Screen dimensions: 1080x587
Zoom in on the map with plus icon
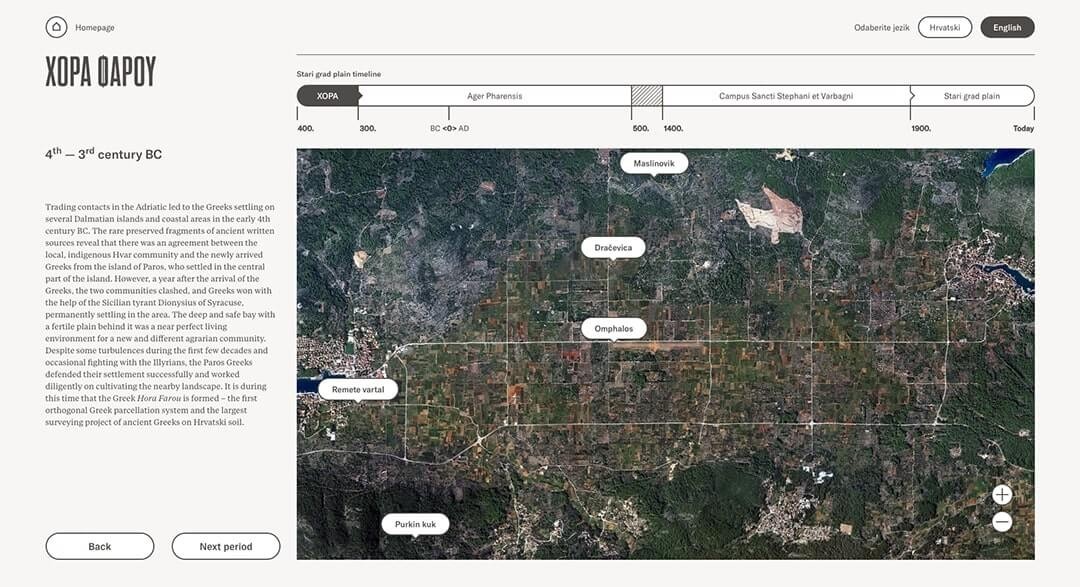tap(1002, 495)
